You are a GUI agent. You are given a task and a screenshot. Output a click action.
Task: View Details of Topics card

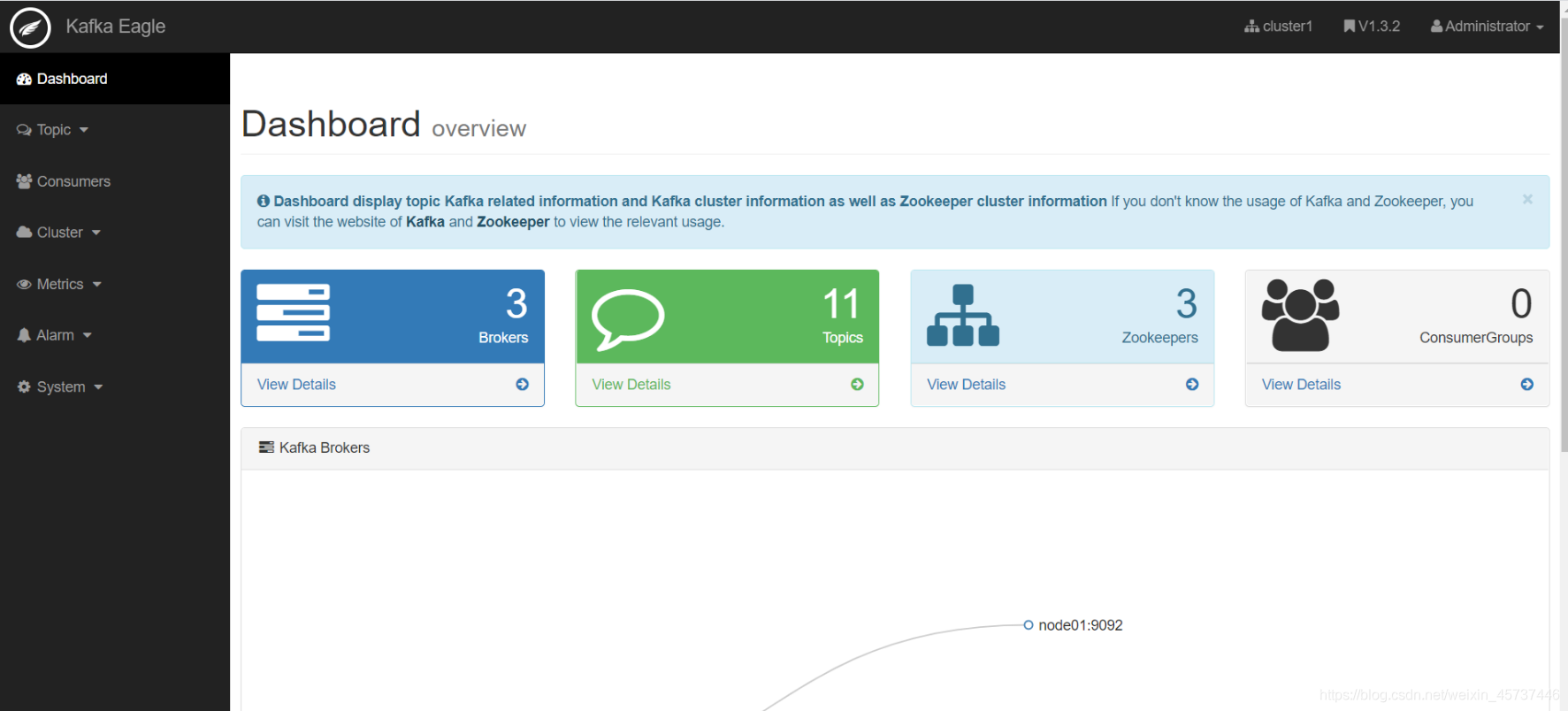(631, 385)
